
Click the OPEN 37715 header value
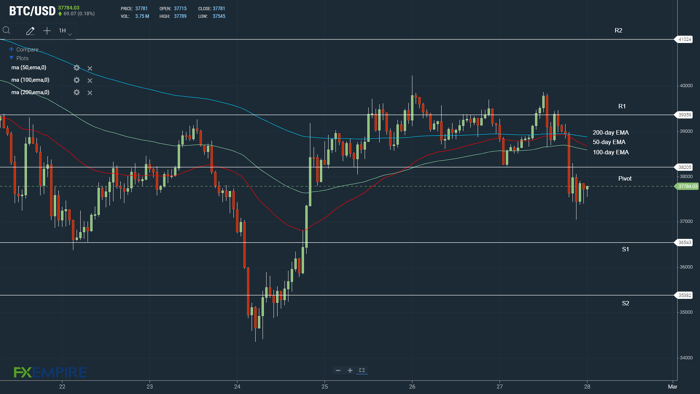coord(180,8)
